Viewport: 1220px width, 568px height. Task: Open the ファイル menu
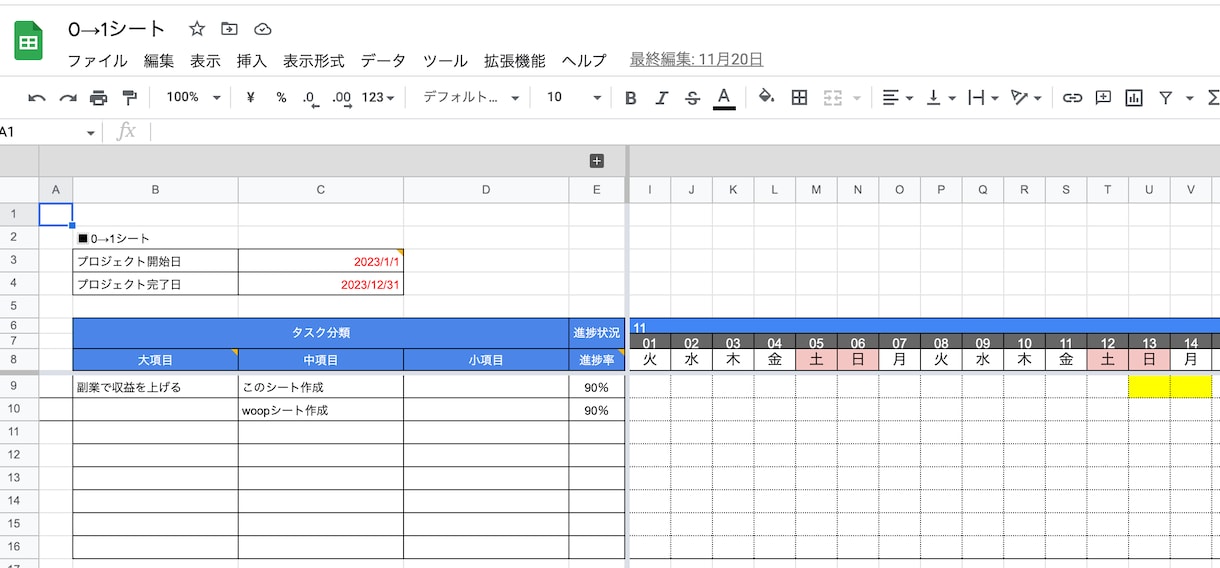coord(97,61)
